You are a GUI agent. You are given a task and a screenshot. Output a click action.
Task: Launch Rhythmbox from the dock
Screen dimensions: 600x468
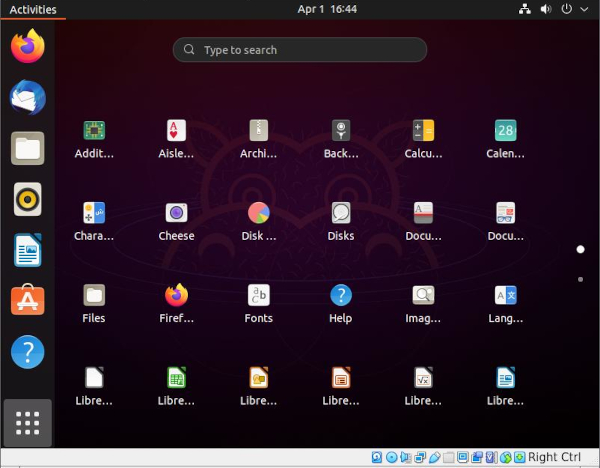[x=27, y=200]
